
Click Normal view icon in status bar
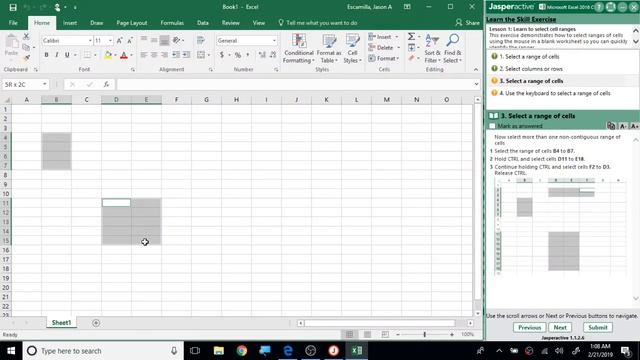tap(349, 335)
